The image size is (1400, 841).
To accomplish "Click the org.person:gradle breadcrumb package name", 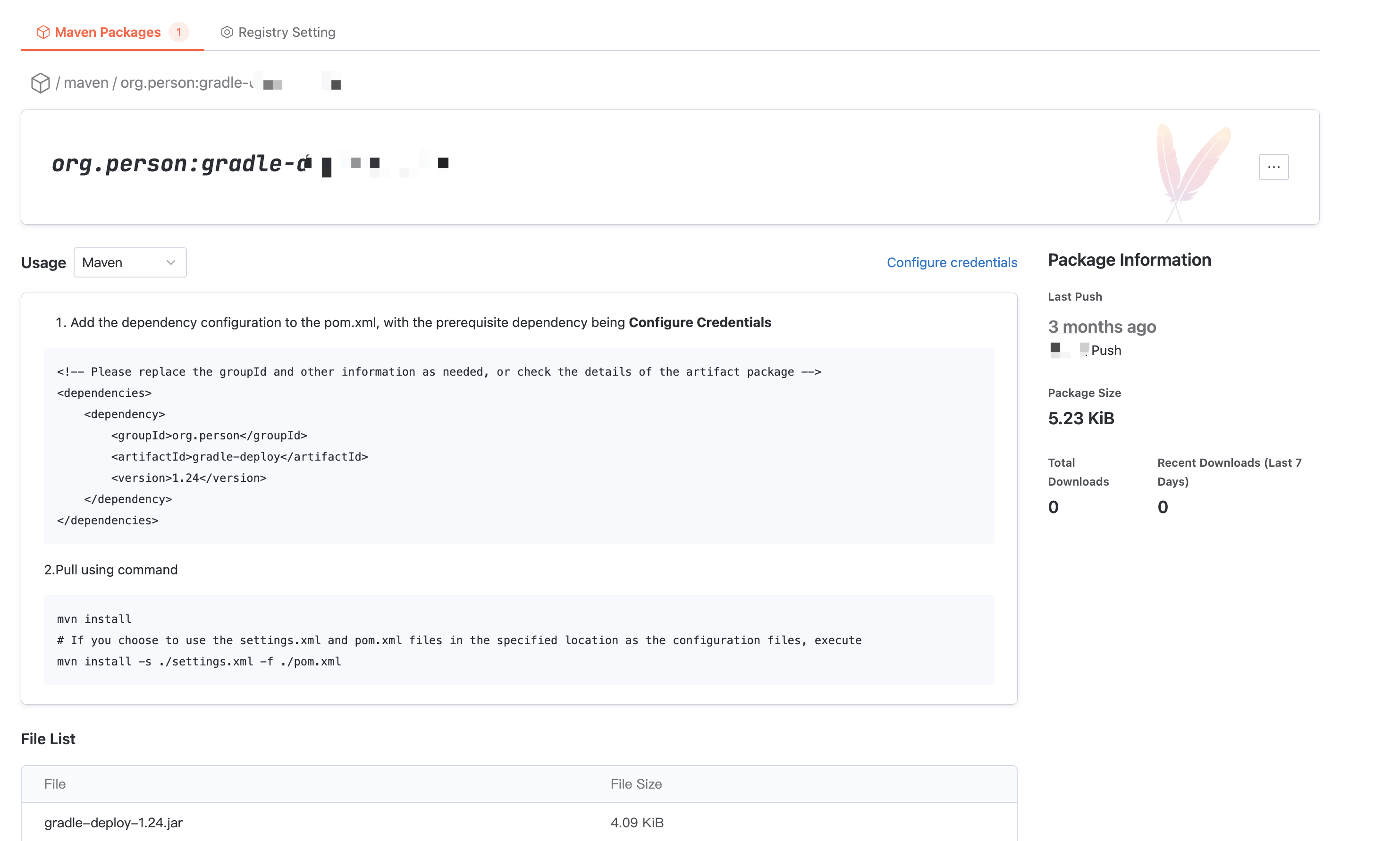I will 187,83.
